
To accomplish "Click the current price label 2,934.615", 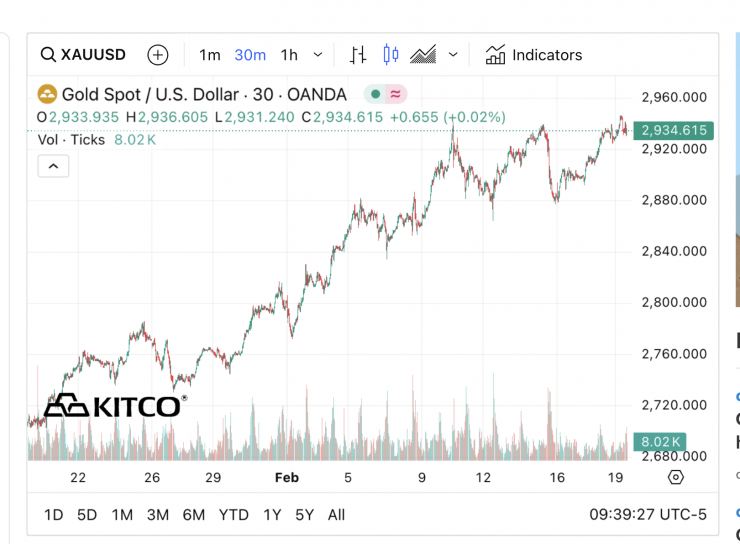I will [x=674, y=131].
